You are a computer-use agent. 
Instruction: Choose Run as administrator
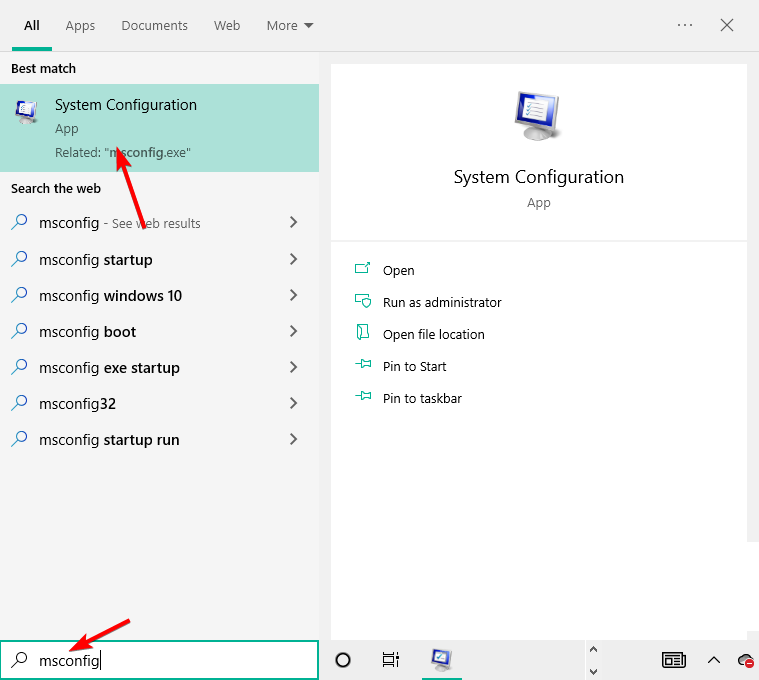pos(442,302)
